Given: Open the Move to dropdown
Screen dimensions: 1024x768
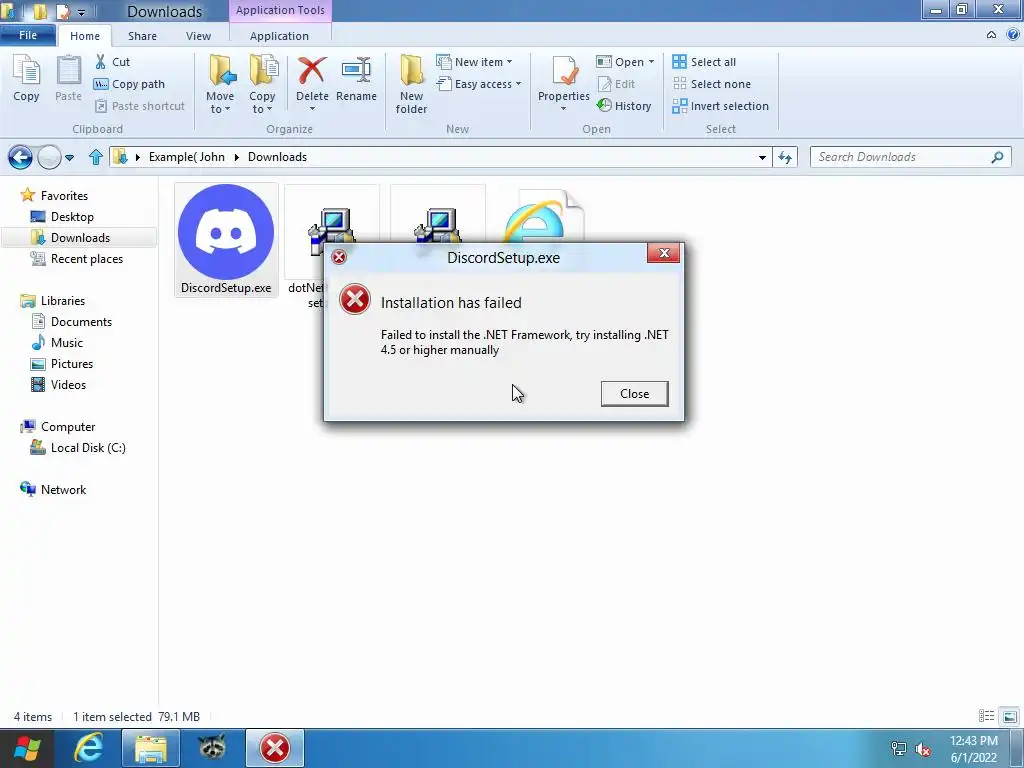Looking at the screenshot, I should click(x=220, y=85).
